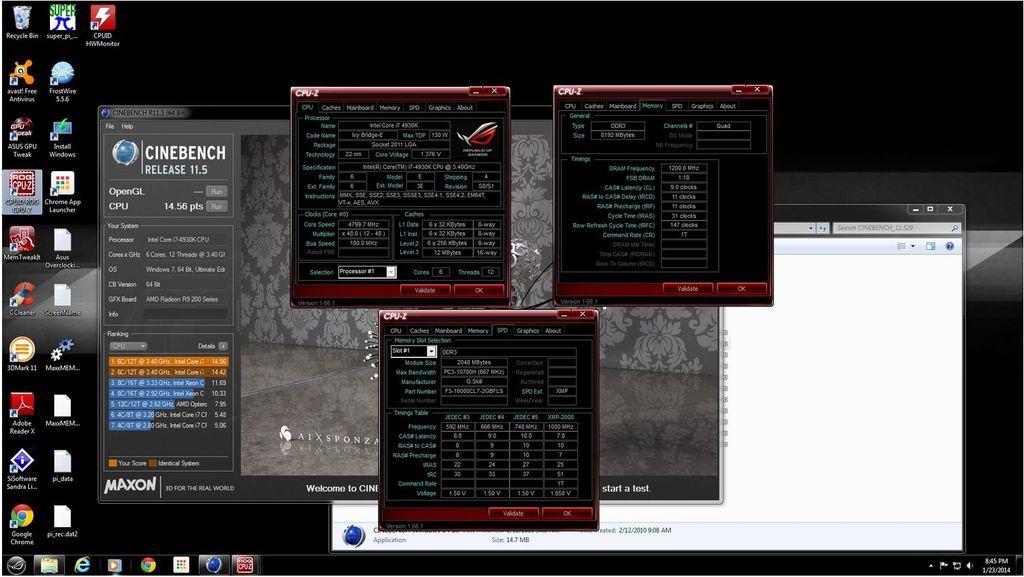Launch Google Chrome desktop icon
Viewport: 1024px width, 577px height.
[x=22, y=525]
